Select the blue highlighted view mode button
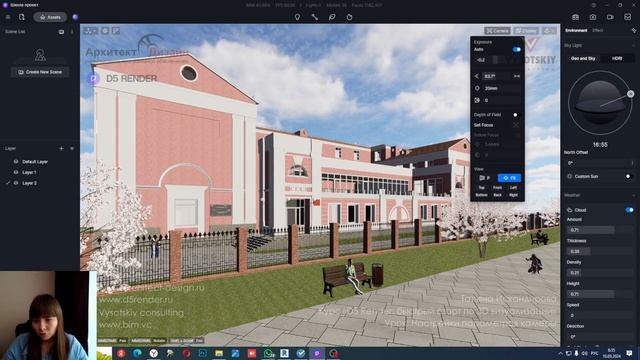The width and height of the screenshot is (640, 360). 509,178
